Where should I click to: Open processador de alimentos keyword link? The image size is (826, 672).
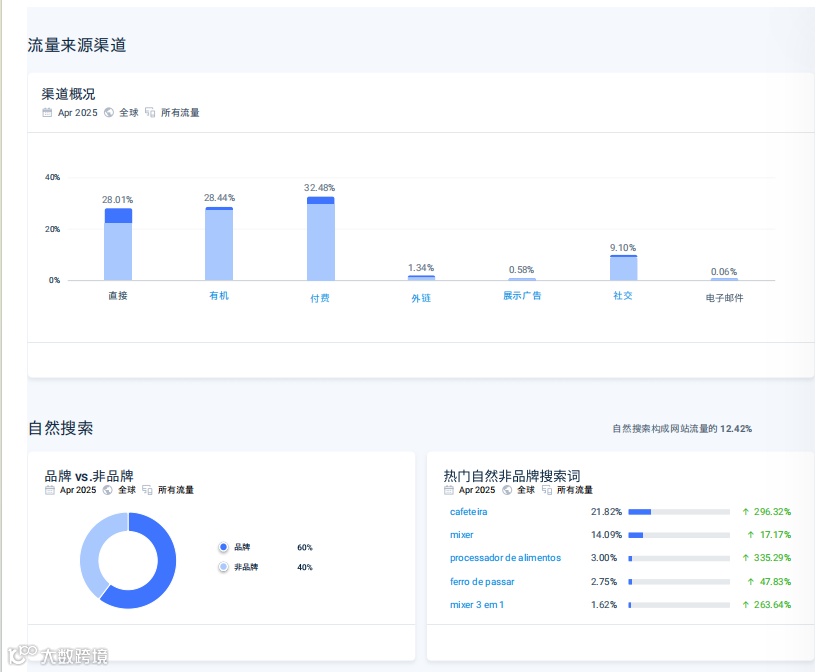[505, 558]
